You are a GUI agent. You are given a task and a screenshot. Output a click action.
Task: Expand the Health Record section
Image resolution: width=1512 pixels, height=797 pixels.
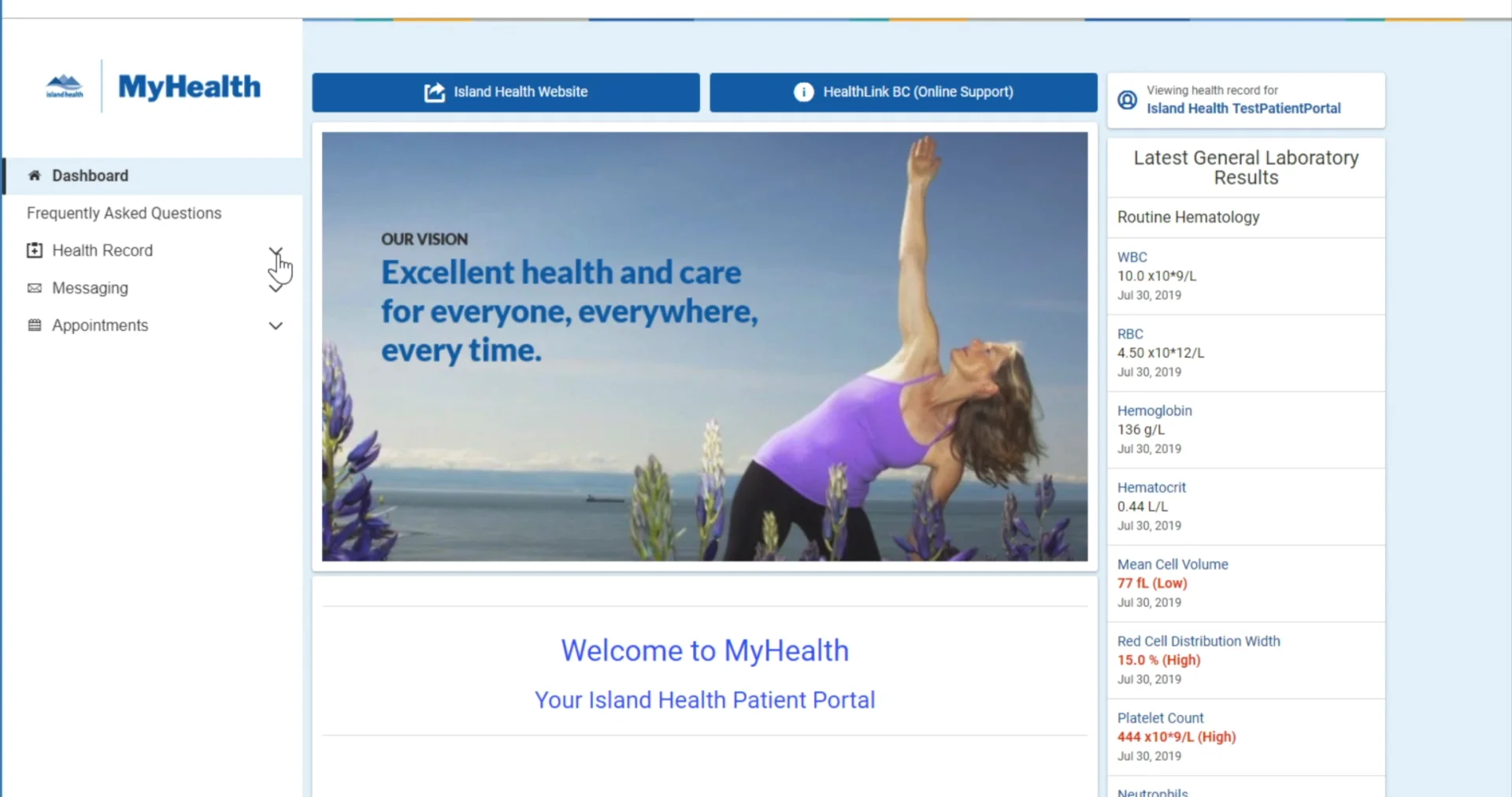point(276,250)
